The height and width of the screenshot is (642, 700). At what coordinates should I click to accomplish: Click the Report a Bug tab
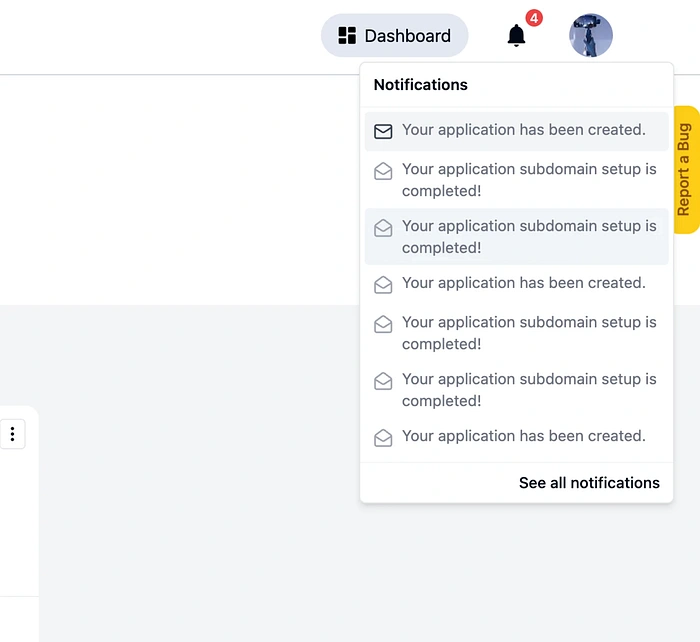(684, 169)
